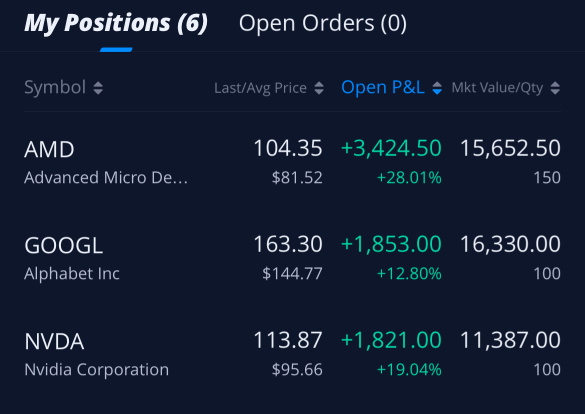Screen dimensions: 585x414
Task: Sort by Last/Avg Price column header
Action: [x=260, y=88]
